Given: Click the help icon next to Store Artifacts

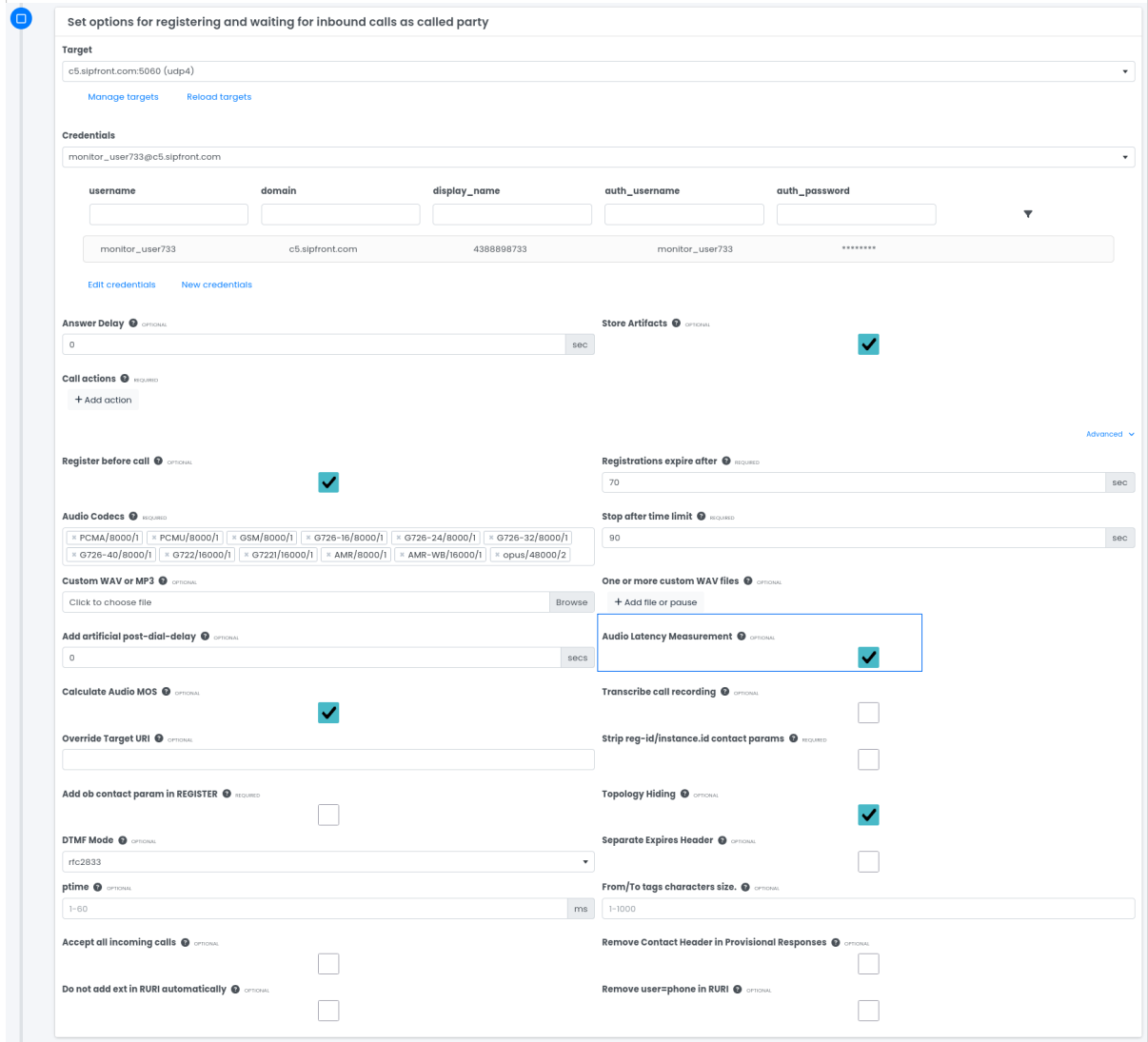Looking at the screenshot, I should point(677,324).
